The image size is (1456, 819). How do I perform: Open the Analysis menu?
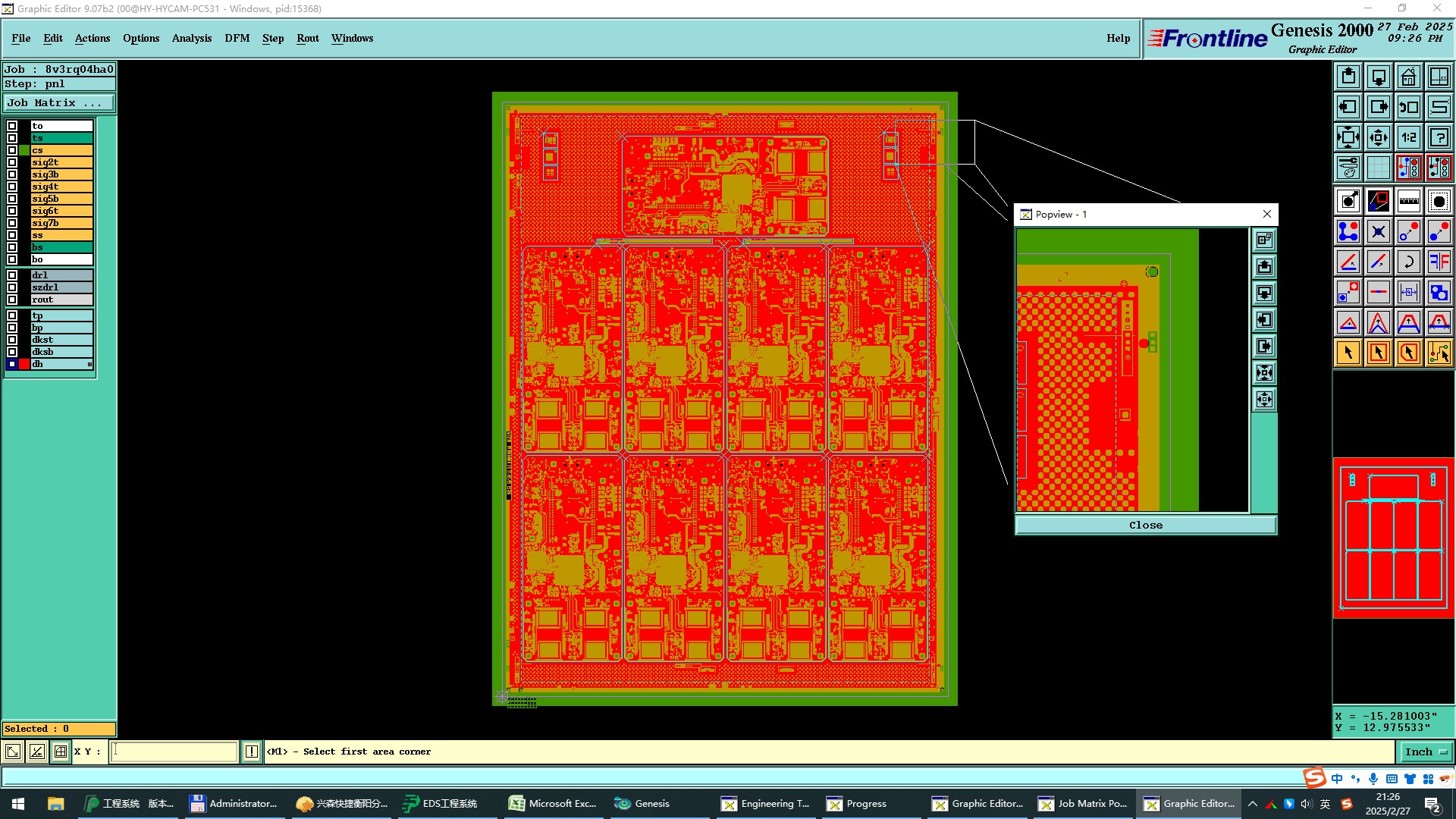[x=191, y=38]
